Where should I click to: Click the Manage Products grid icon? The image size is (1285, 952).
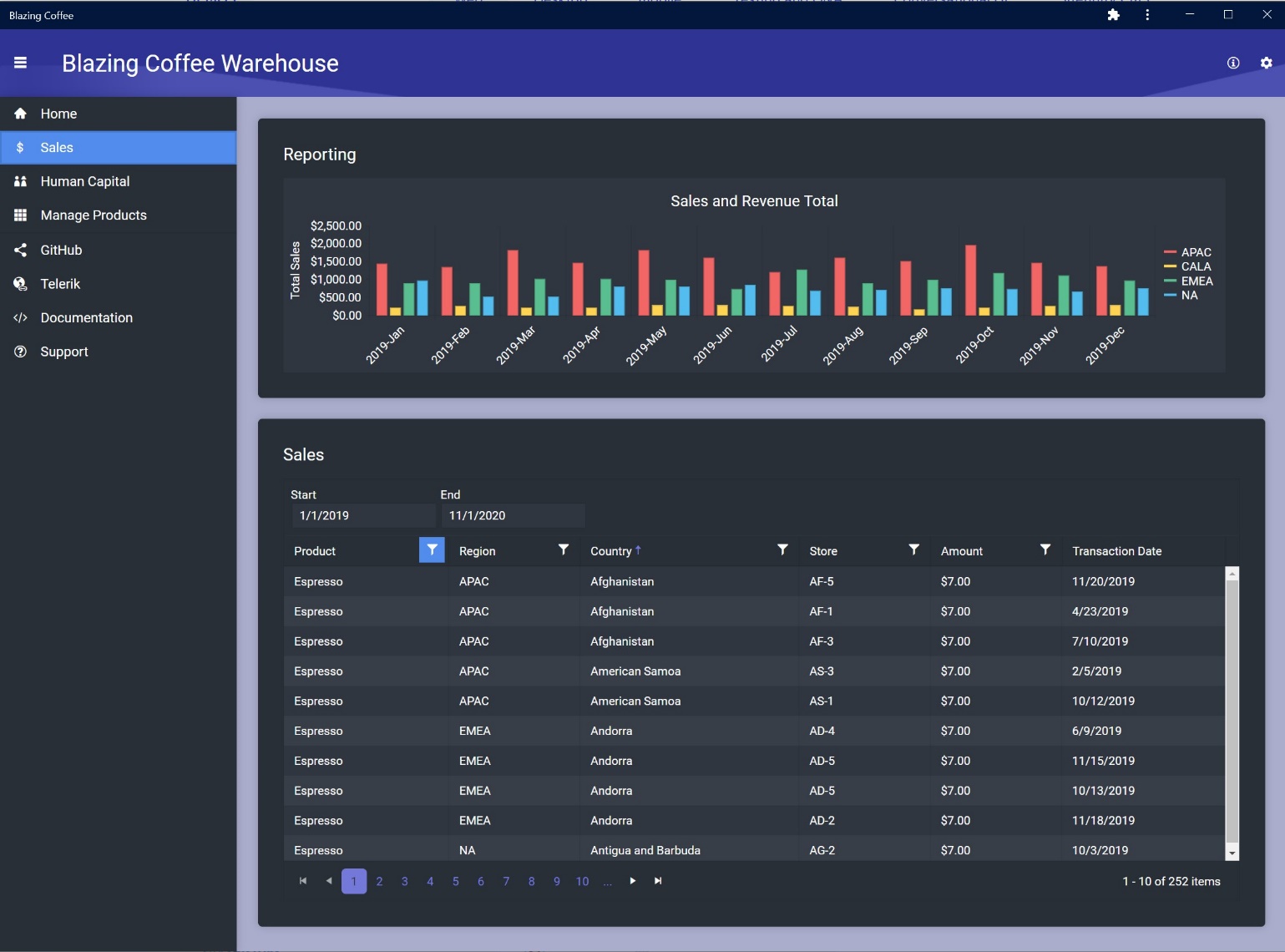click(21, 215)
